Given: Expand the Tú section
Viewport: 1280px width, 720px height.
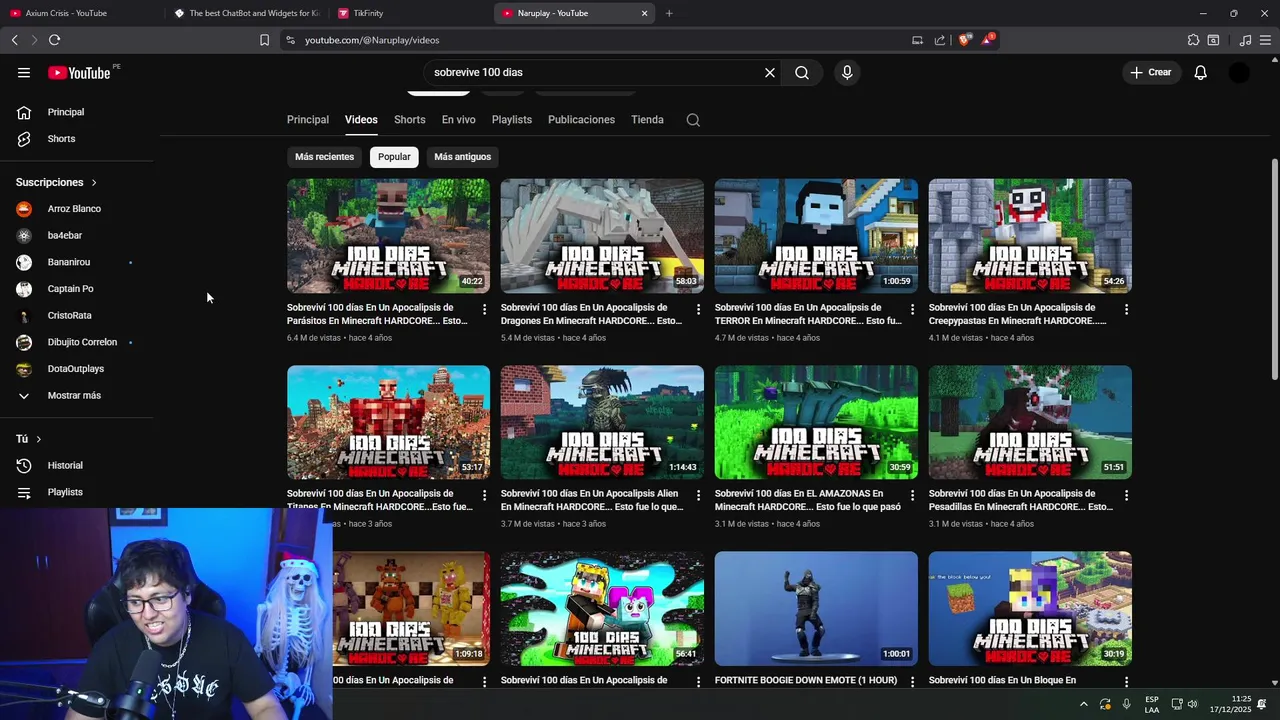Looking at the screenshot, I should (29, 439).
